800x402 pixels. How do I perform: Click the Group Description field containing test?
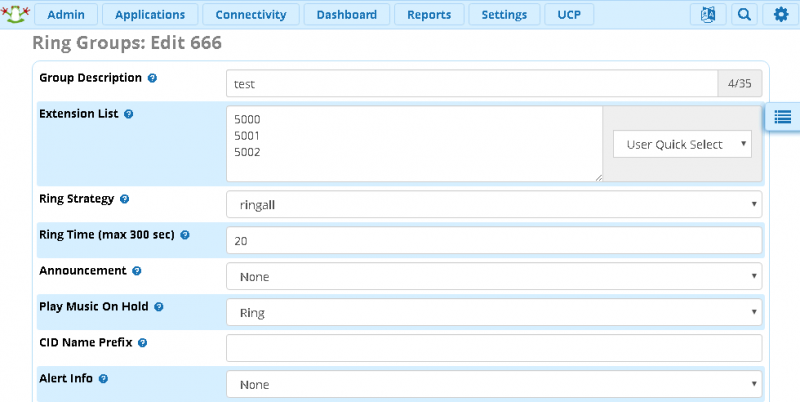[472, 83]
